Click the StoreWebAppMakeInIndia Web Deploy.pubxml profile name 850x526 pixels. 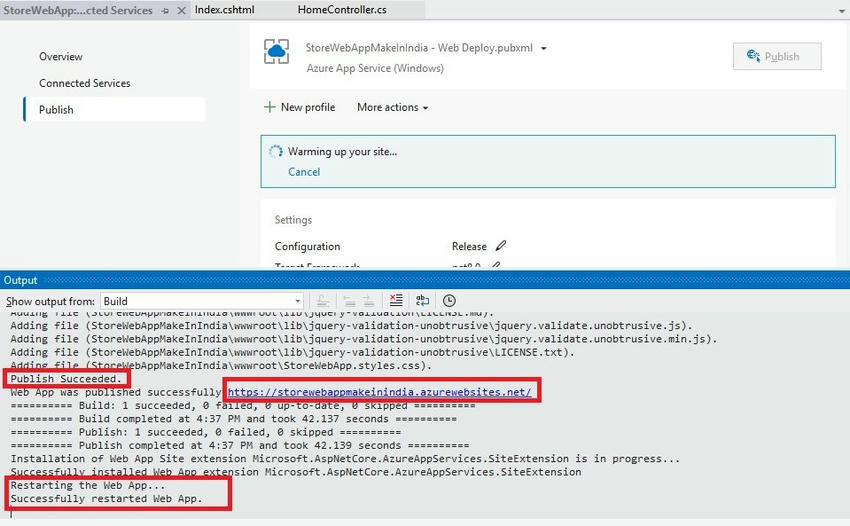pos(419,48)
